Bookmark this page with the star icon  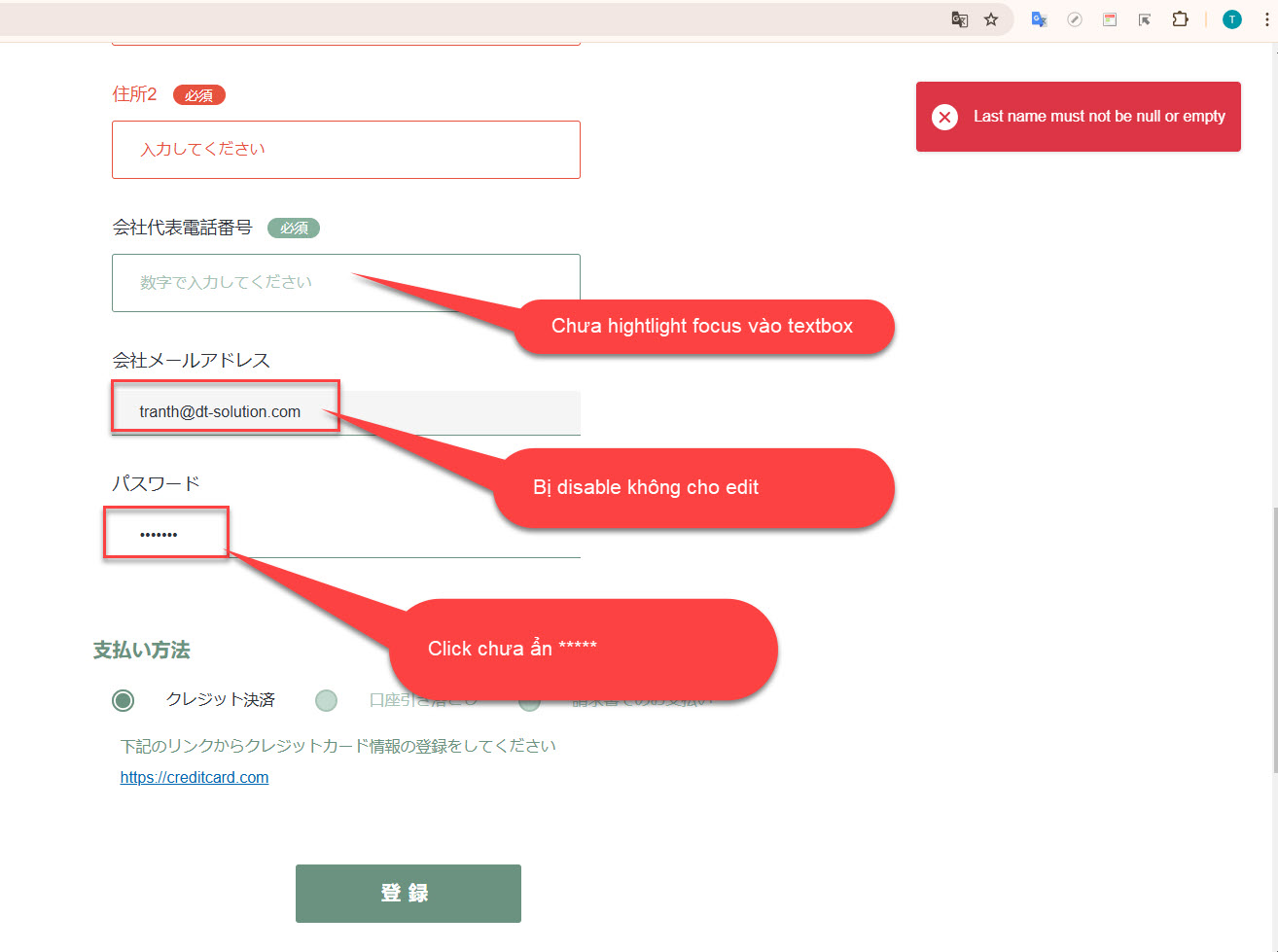[991, 19]
